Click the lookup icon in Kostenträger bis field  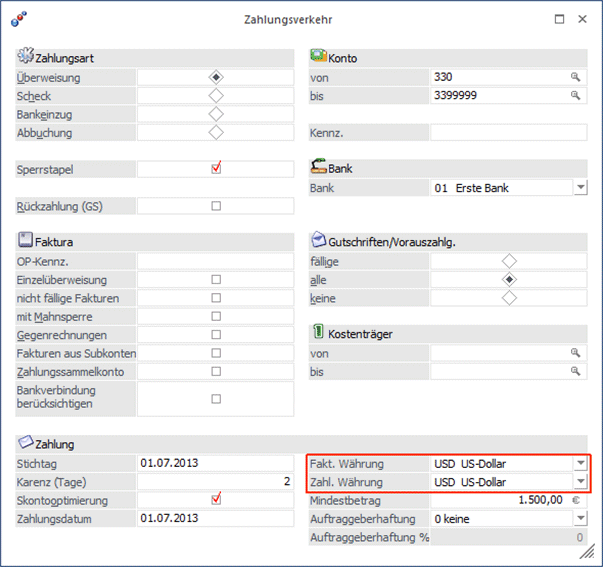click(575, 371)
